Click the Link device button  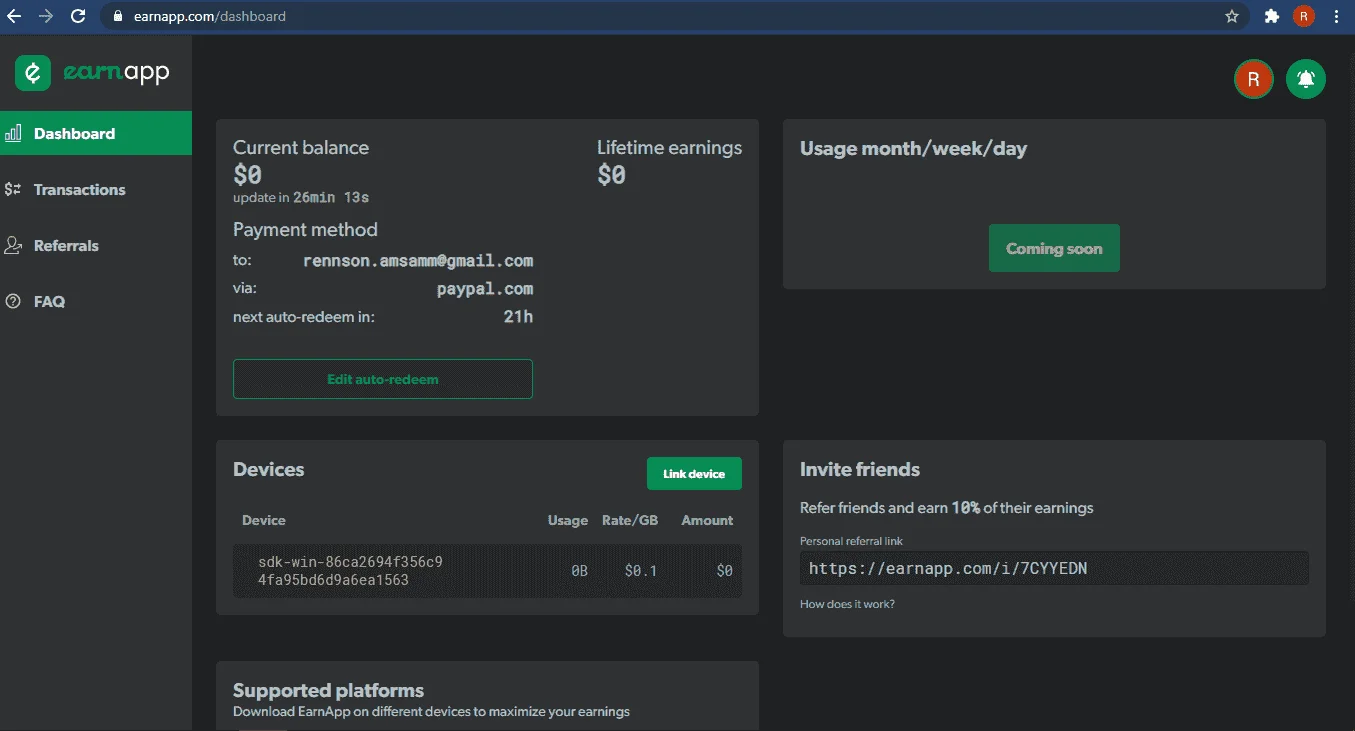[694, 473]
